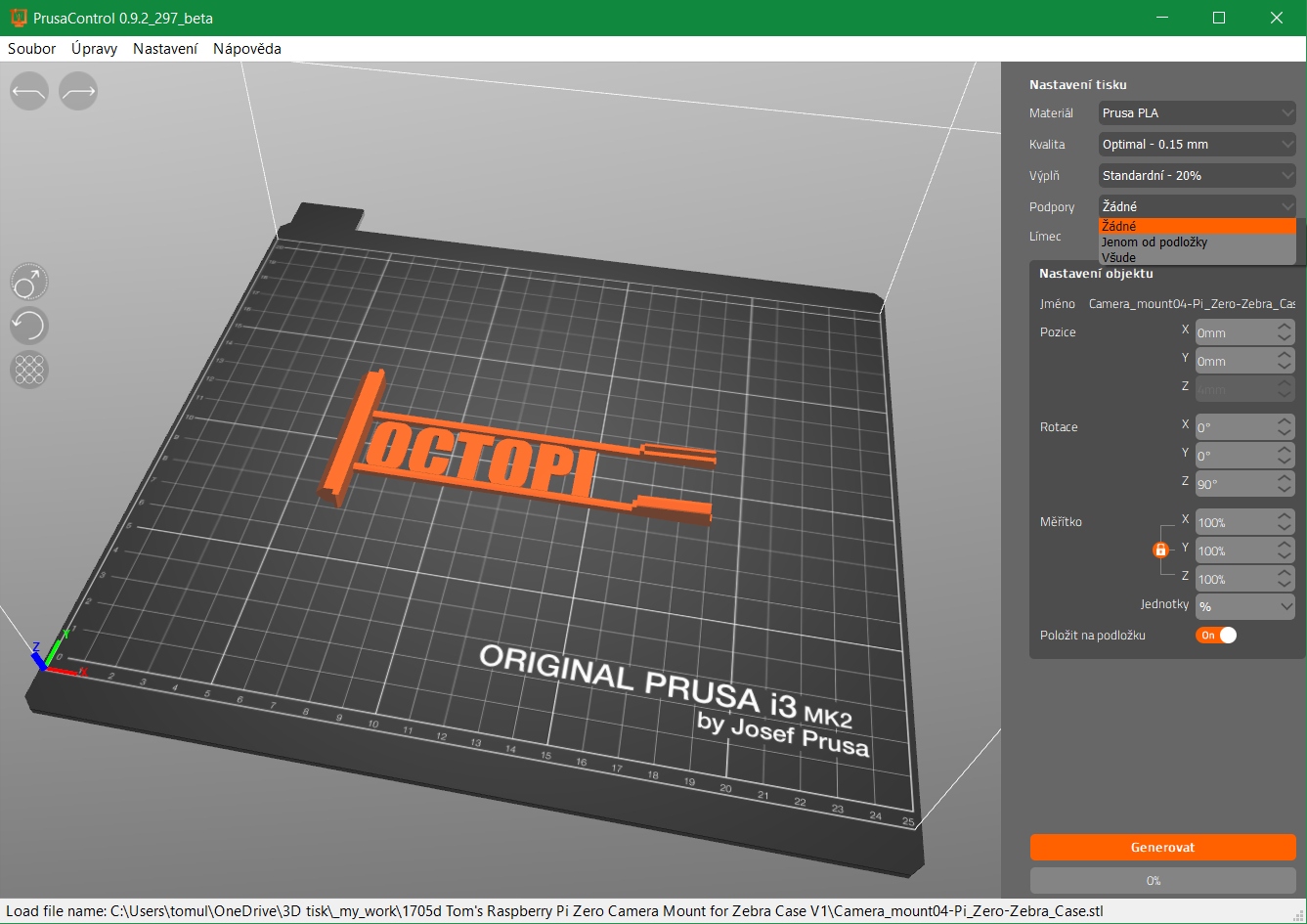Open the Nápověda menu
The height and width of the screenshot is (924, 1307).
[247, 49]
